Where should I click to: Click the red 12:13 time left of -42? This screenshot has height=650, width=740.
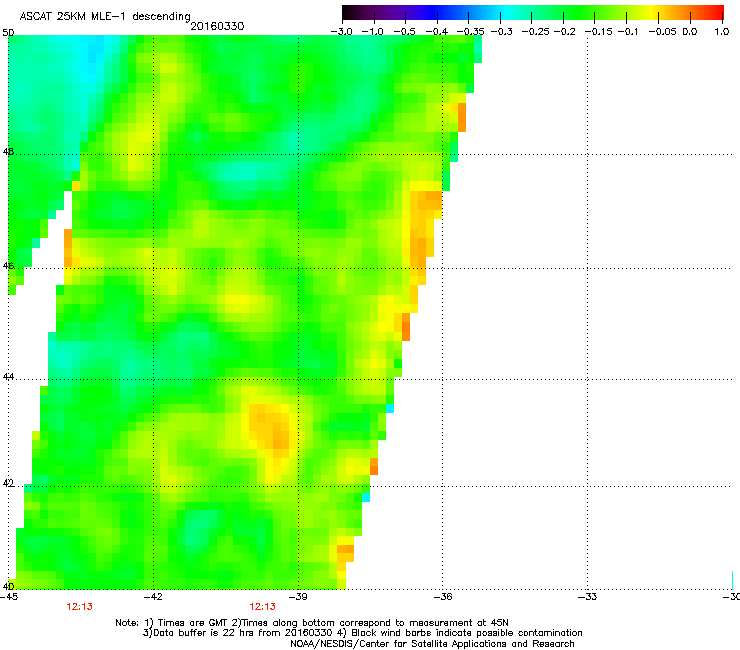79,607
